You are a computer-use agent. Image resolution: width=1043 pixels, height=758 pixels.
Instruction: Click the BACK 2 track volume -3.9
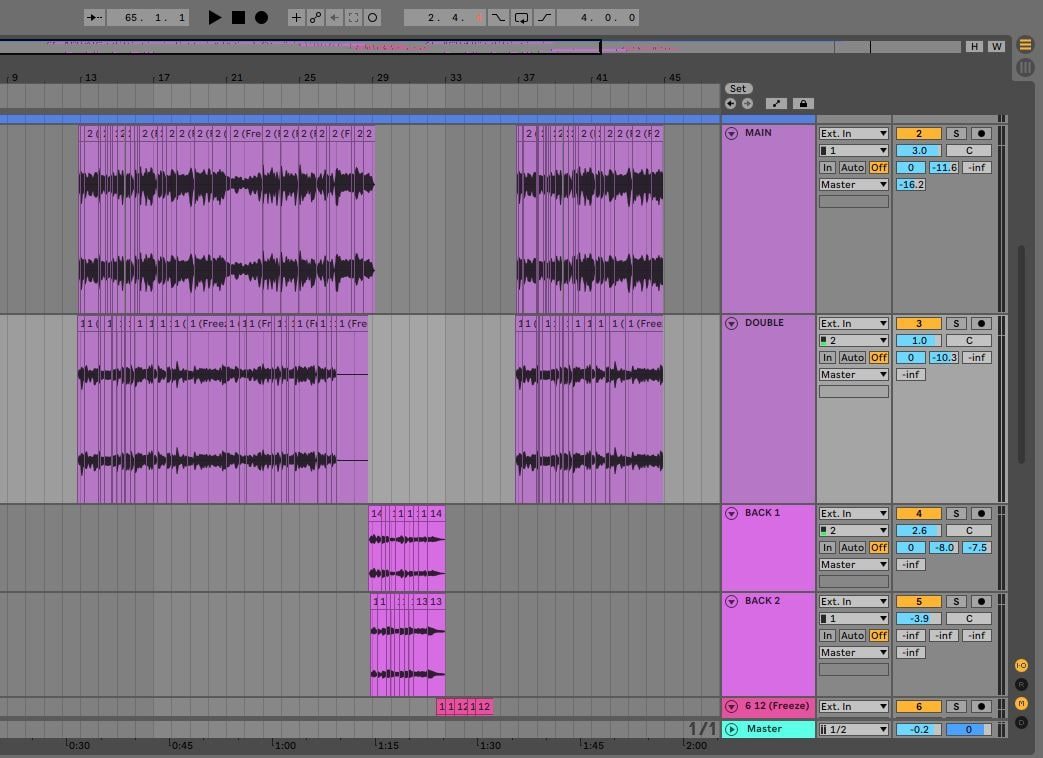919,618
